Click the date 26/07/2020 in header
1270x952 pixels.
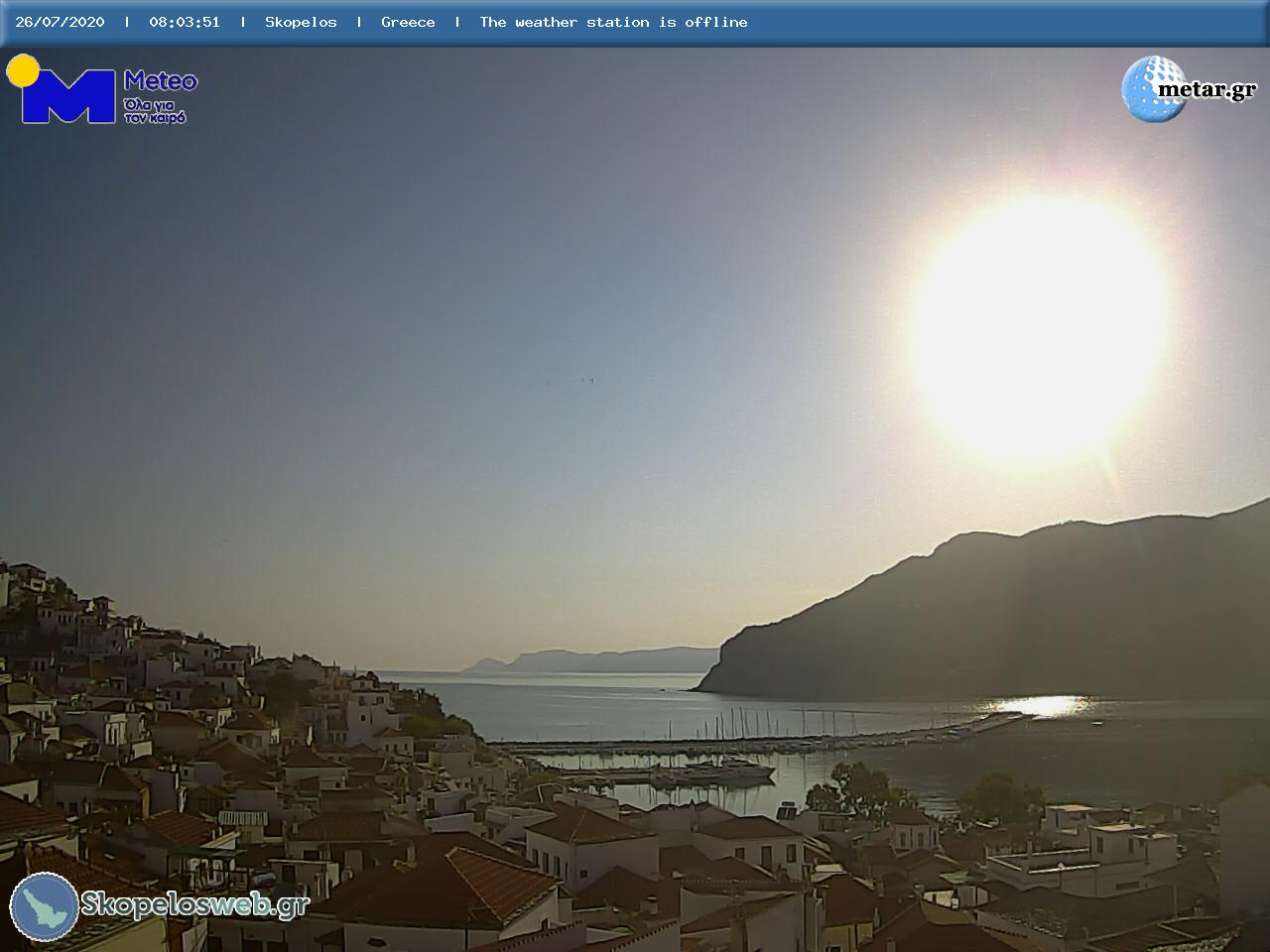pos(60,22)
